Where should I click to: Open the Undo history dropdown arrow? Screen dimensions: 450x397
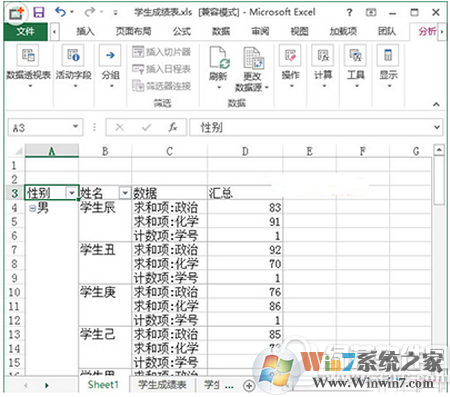click(72, 12)
